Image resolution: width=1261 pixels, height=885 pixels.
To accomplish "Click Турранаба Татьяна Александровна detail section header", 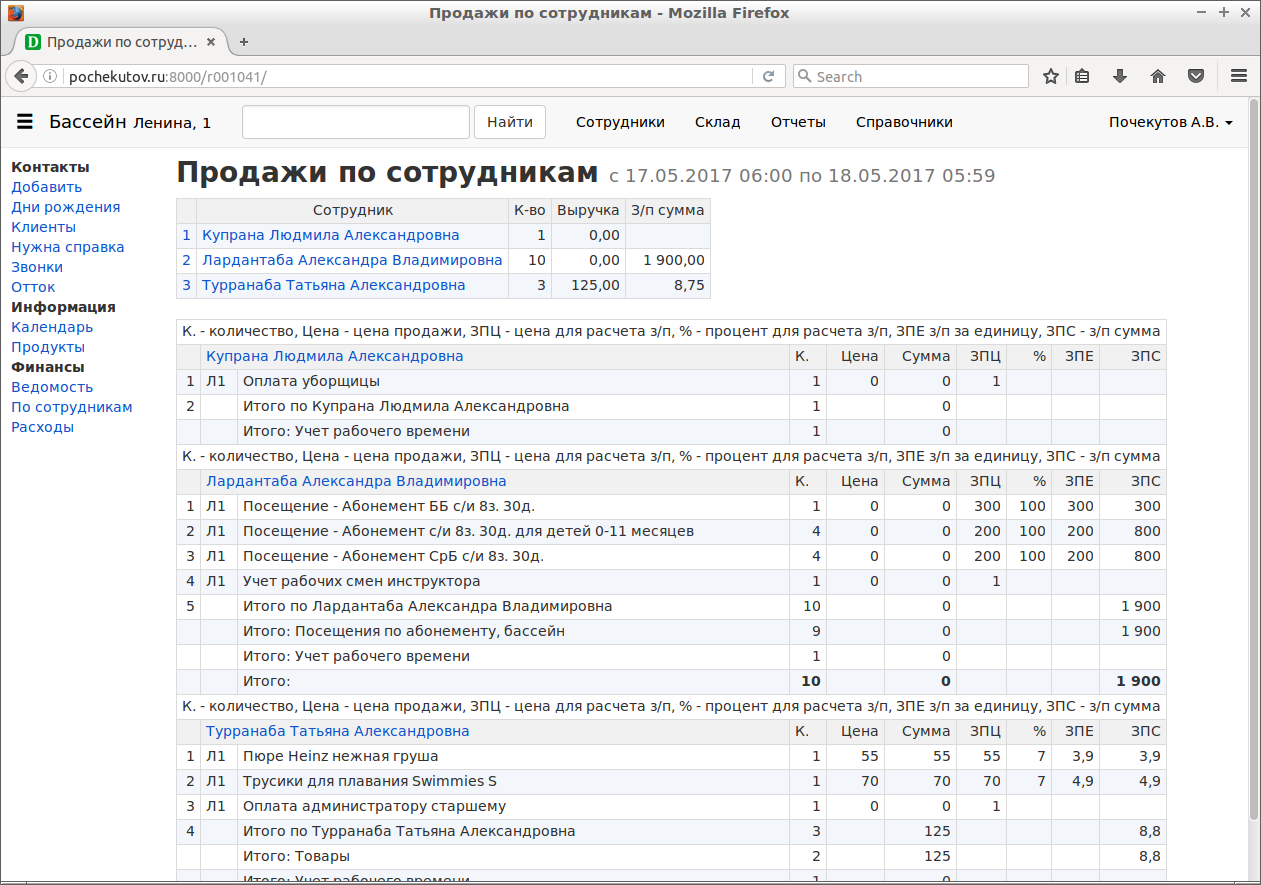I will pyautogui.click(x=338, y=731).
